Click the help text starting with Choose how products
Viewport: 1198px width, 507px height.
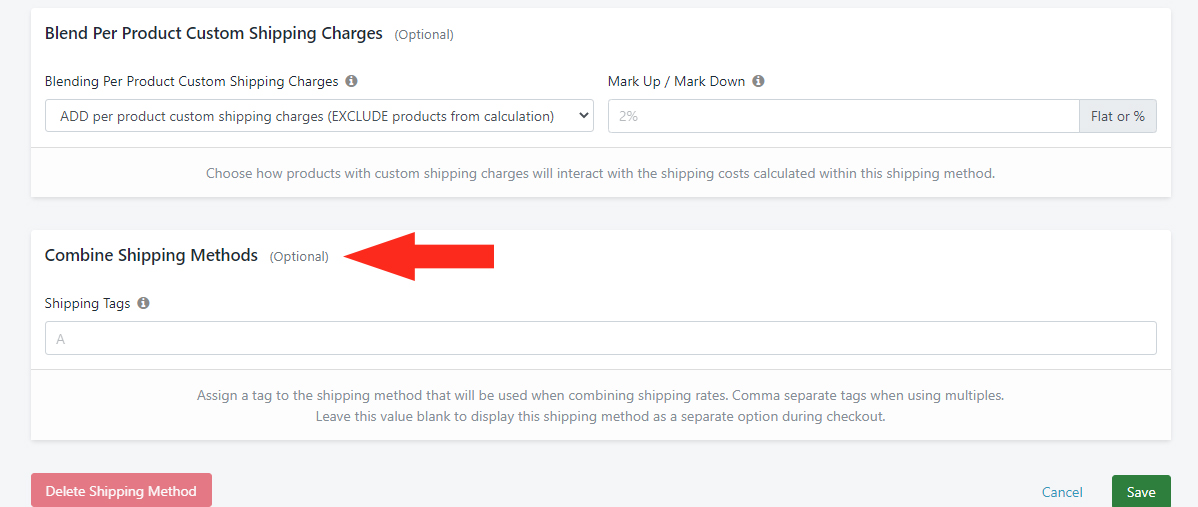(x=600, y=173)
